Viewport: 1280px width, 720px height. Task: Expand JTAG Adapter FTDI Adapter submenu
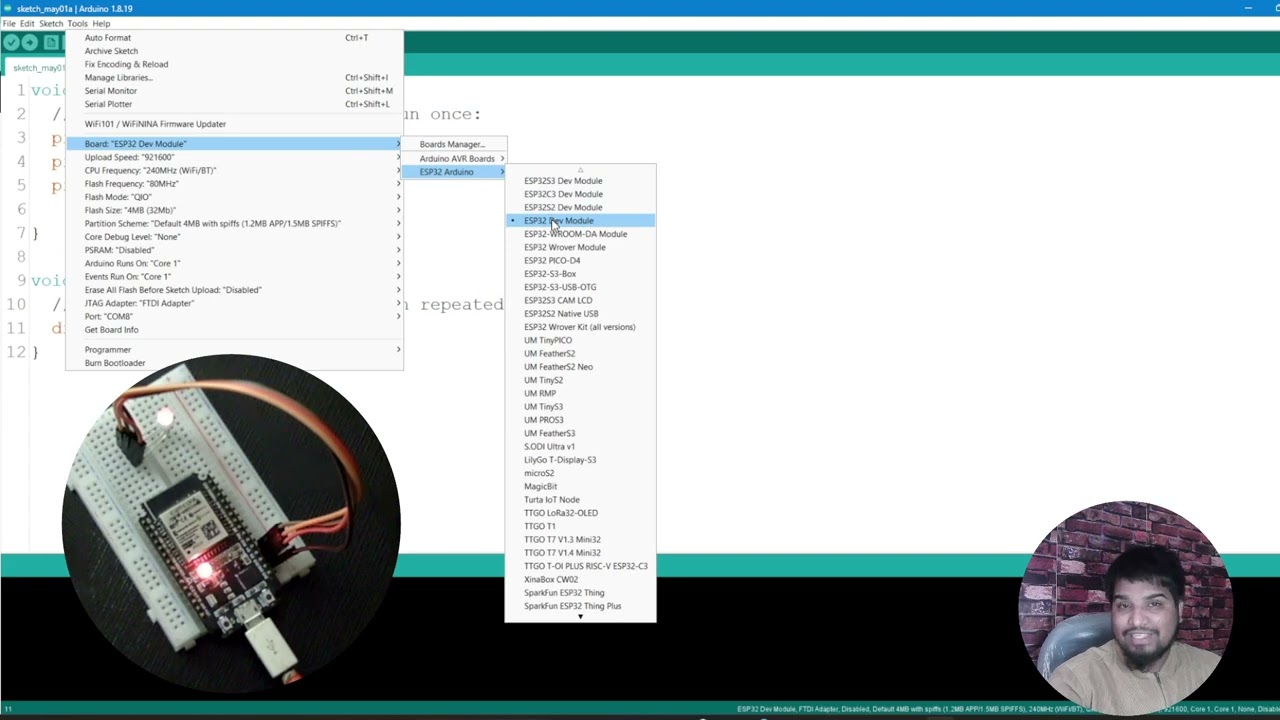point(235,303)
